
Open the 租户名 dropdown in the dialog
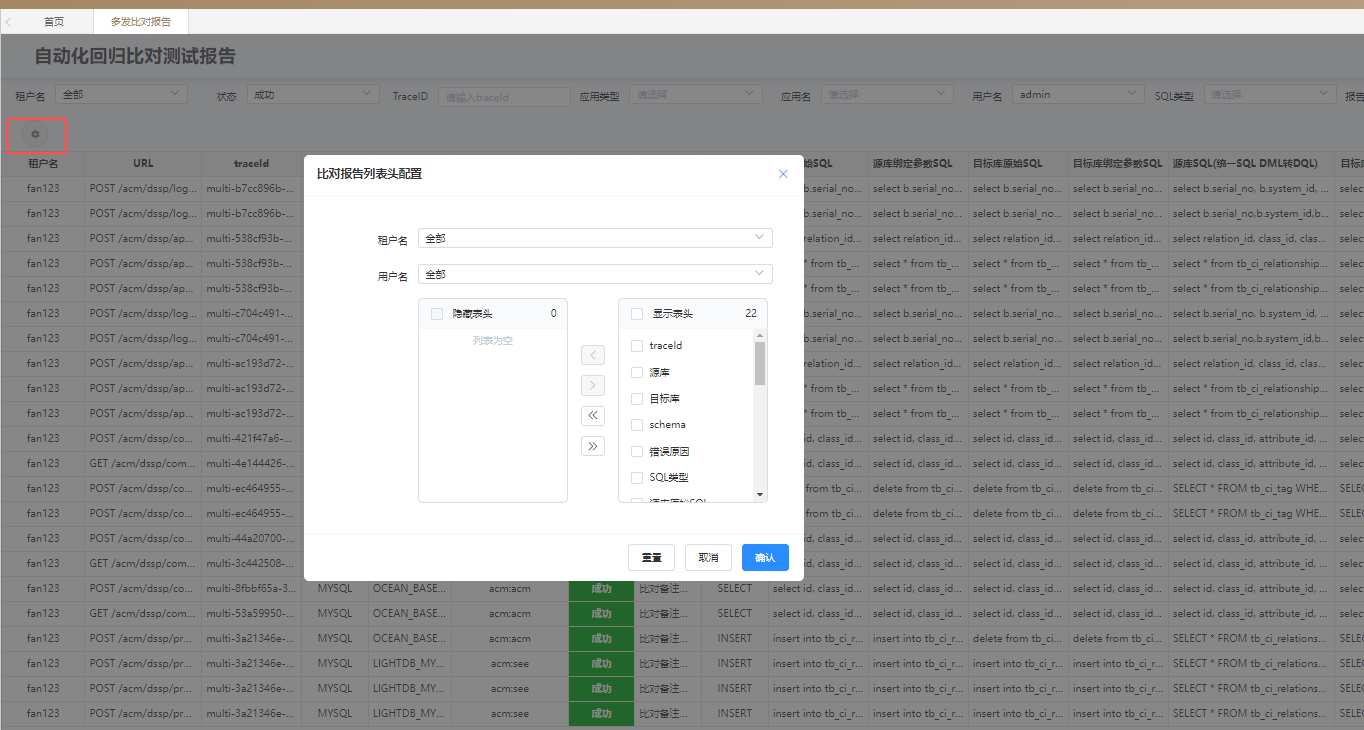coord(595,237)
